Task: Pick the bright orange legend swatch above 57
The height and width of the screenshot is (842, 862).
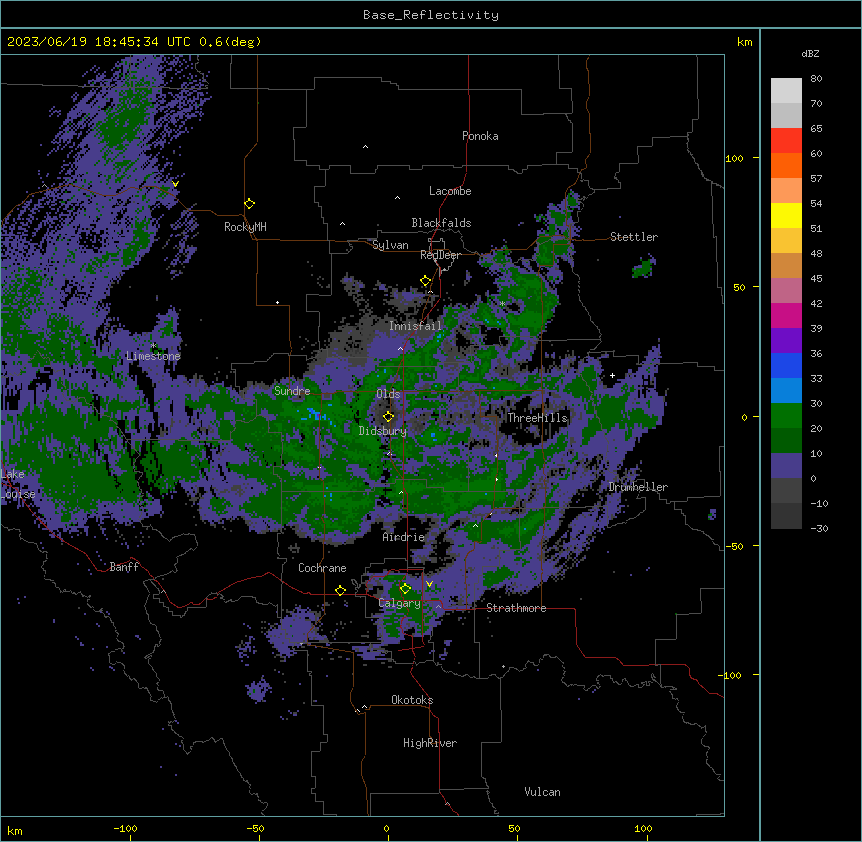Action: (x=786, y=165)
